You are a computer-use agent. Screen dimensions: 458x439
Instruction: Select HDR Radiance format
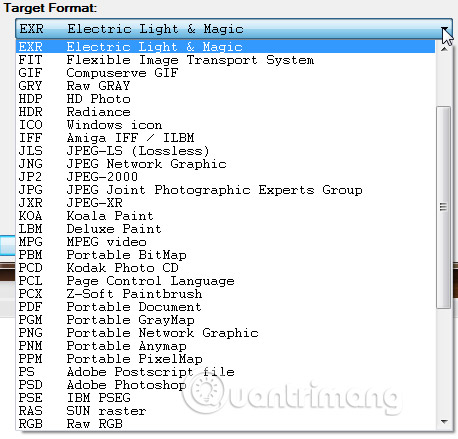tap(226, 112)
